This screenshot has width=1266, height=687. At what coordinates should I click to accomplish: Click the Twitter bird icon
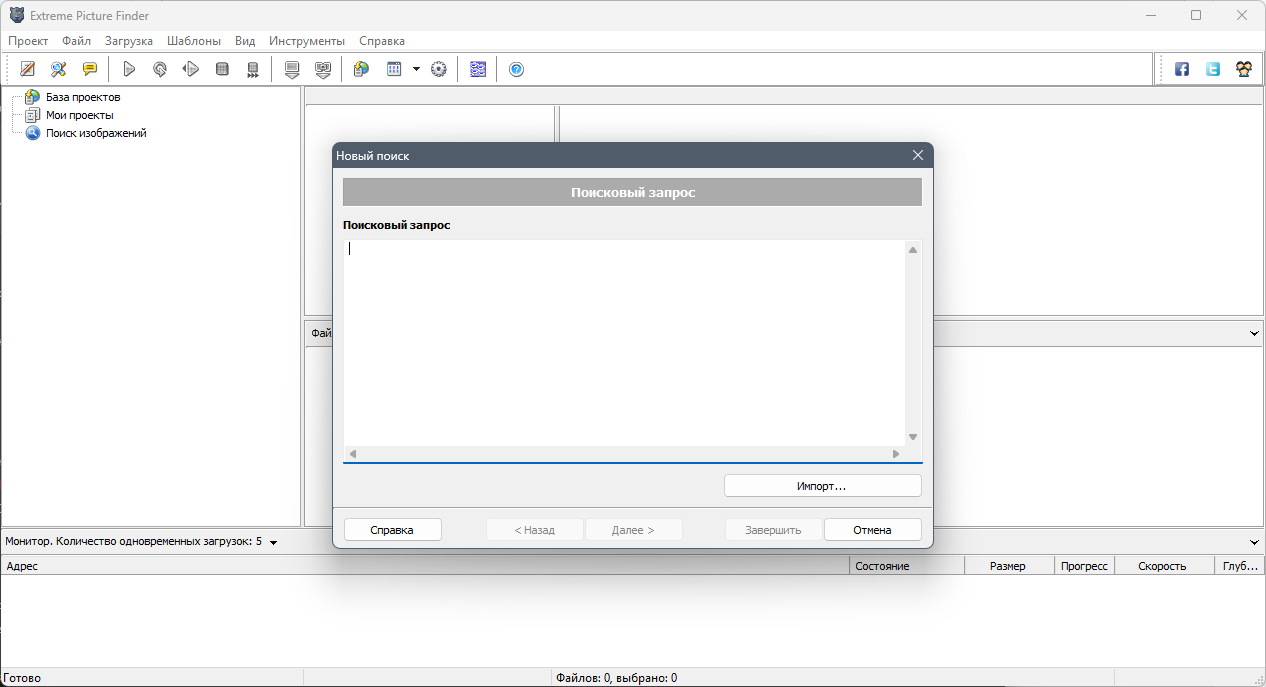point(1212,69)
